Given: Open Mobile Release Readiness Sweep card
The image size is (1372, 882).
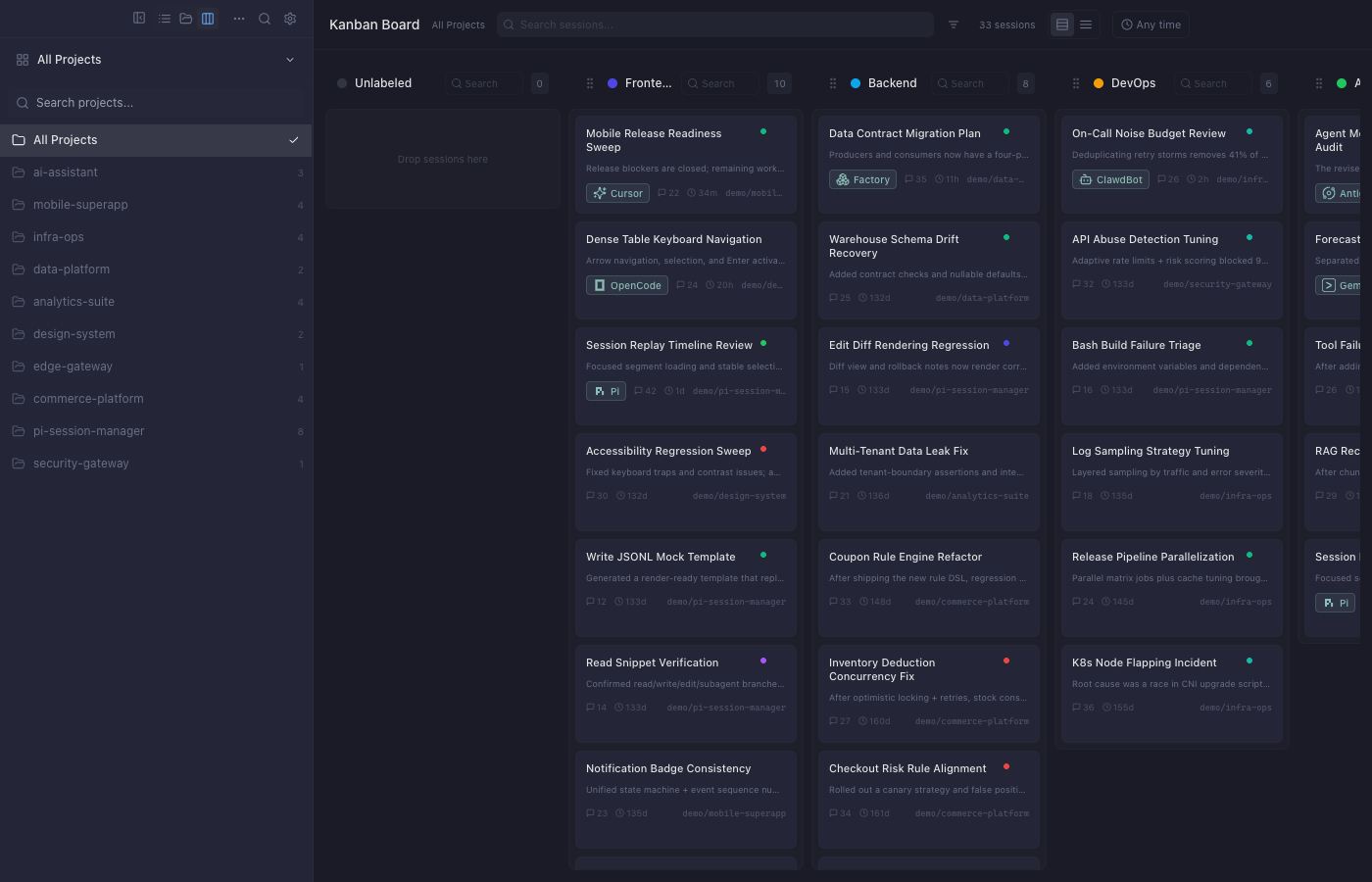Looking at the screenshot, I should coord(686,165).
